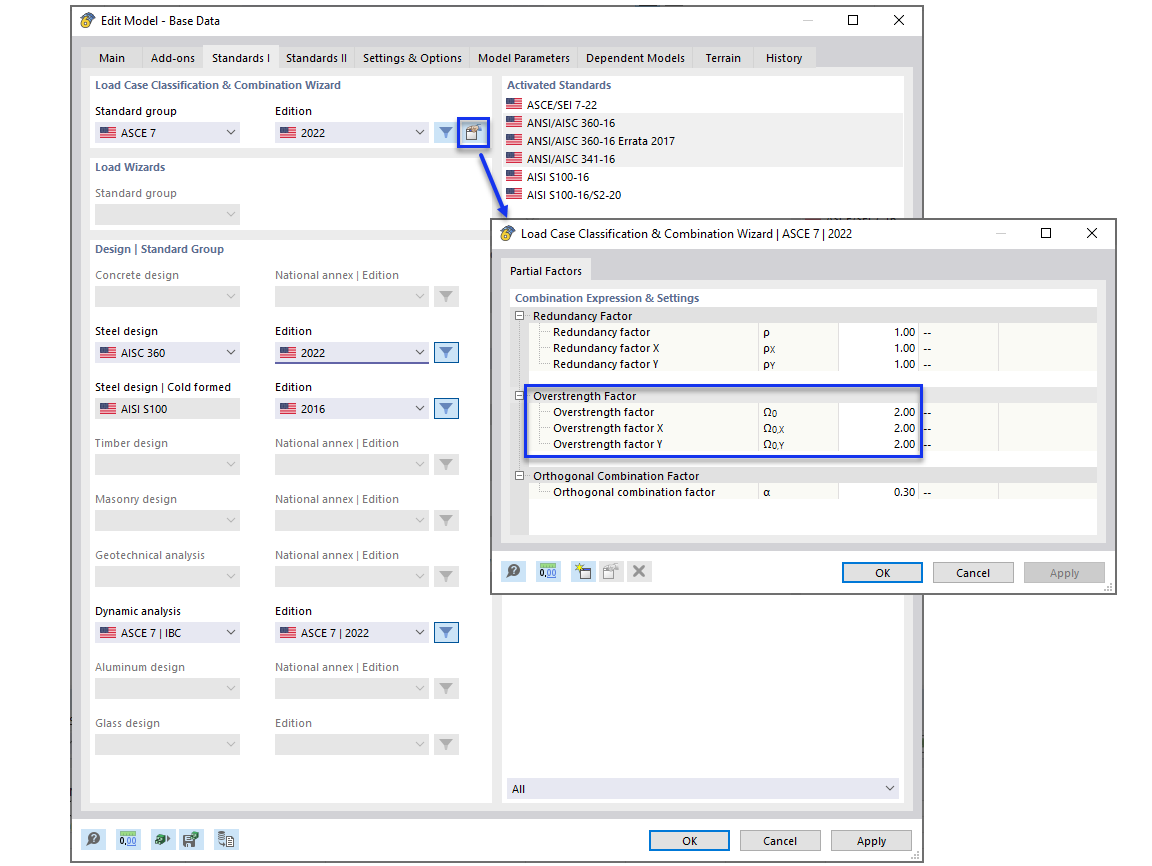Open the All filter dropdown under Activated Standards
1152x866 pixels.
point(703,789)
